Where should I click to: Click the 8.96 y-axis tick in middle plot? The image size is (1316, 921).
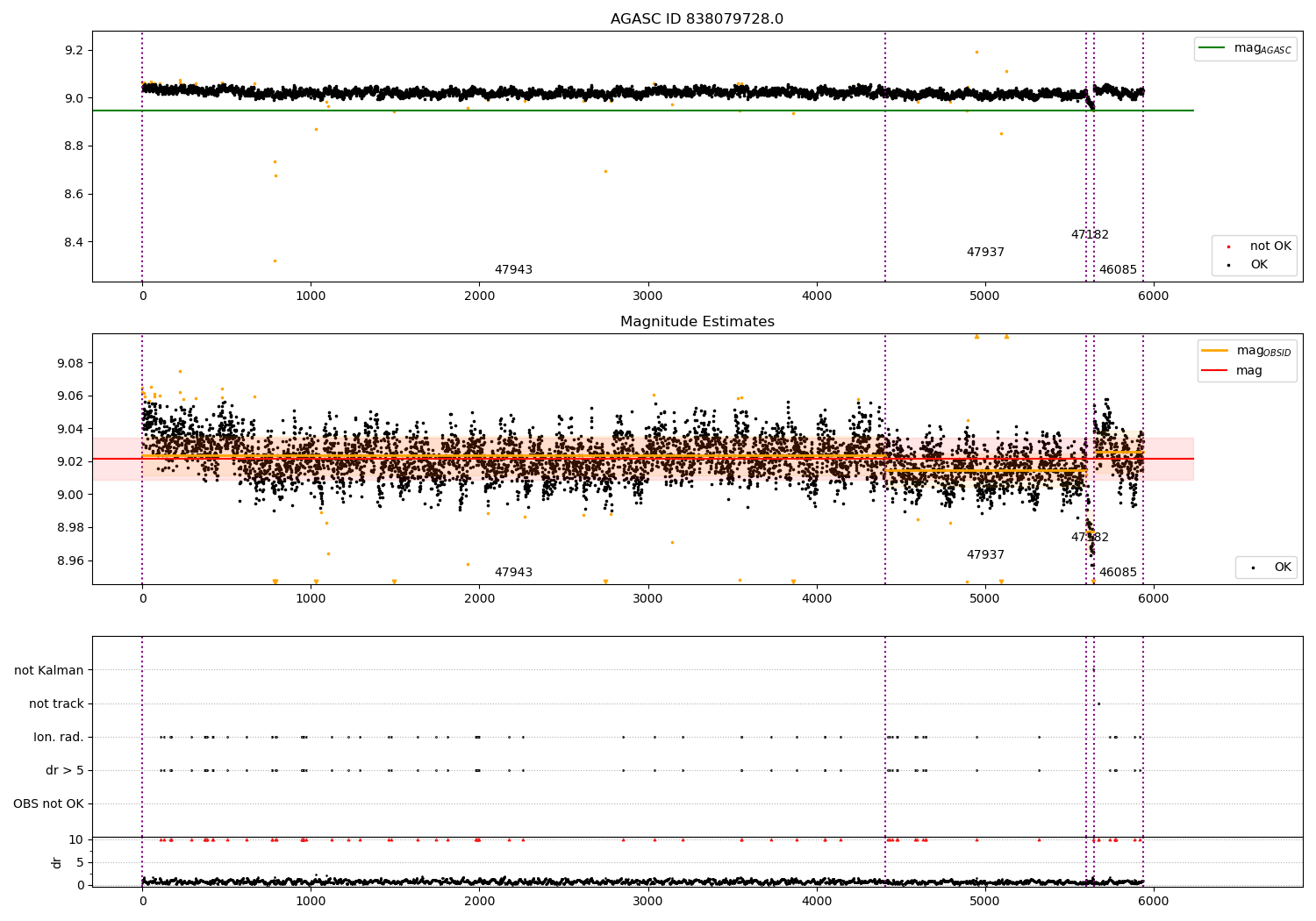70,560
